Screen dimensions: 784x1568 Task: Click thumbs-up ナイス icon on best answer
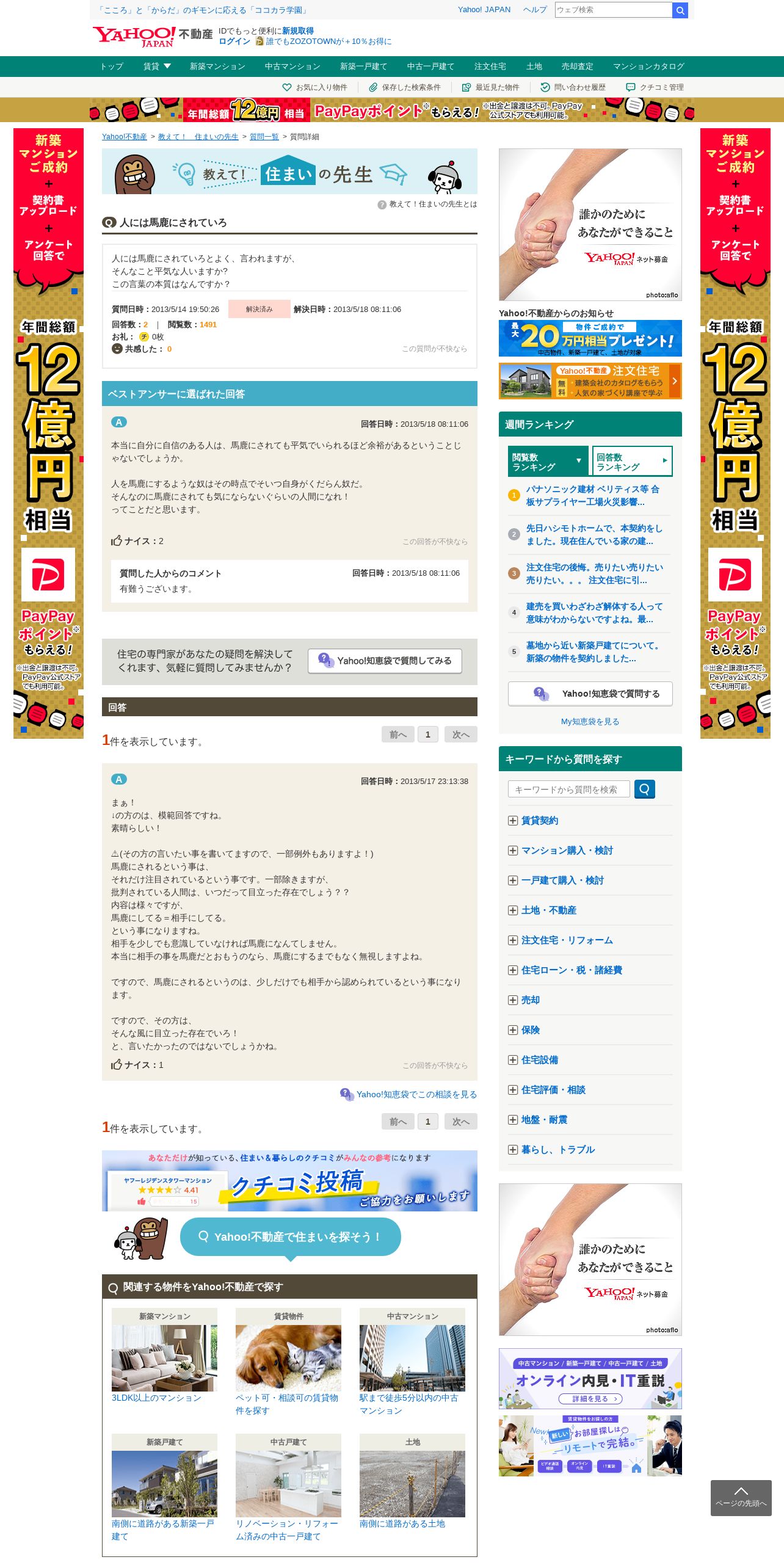pyautogui.click(x=117, y=540)
